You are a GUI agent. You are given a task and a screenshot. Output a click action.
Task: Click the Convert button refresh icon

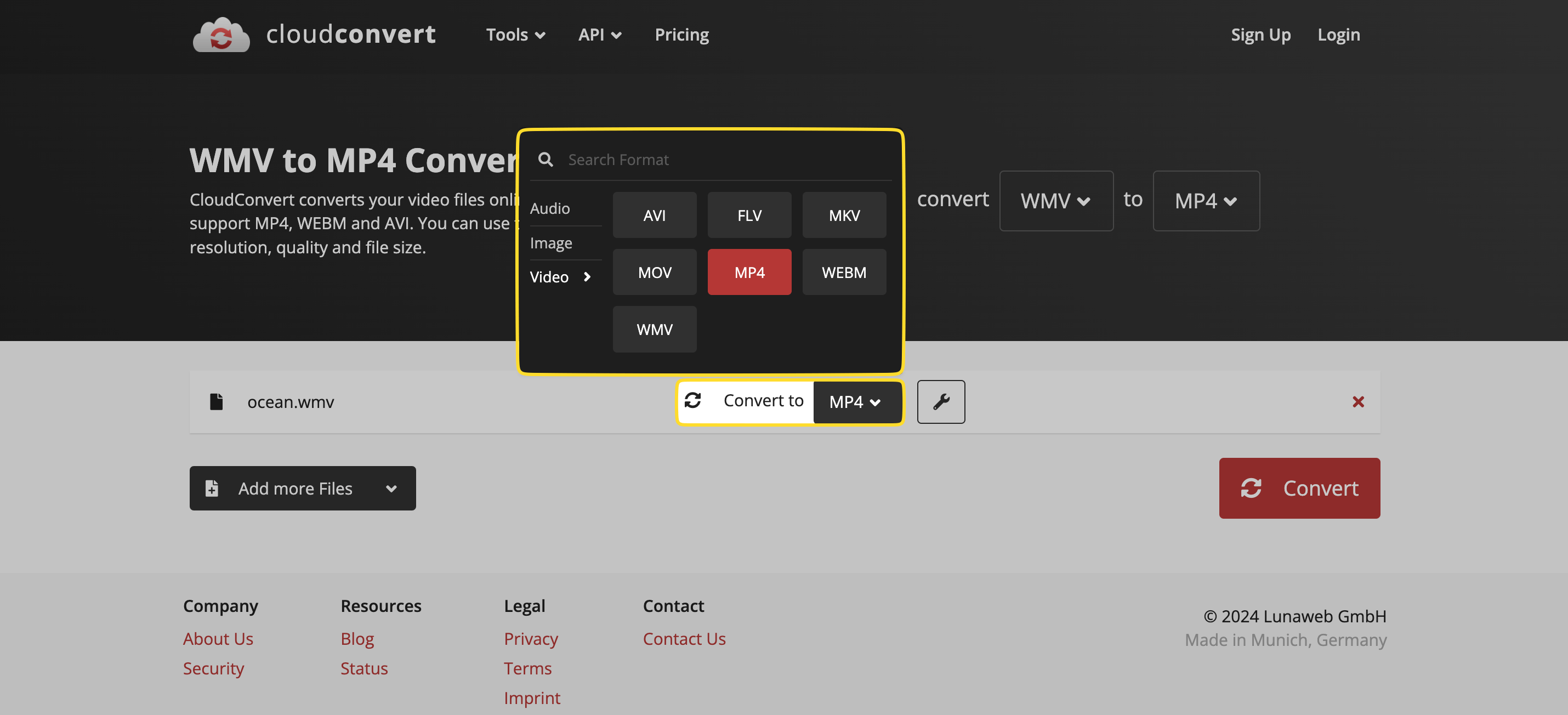coord(1252,488)
